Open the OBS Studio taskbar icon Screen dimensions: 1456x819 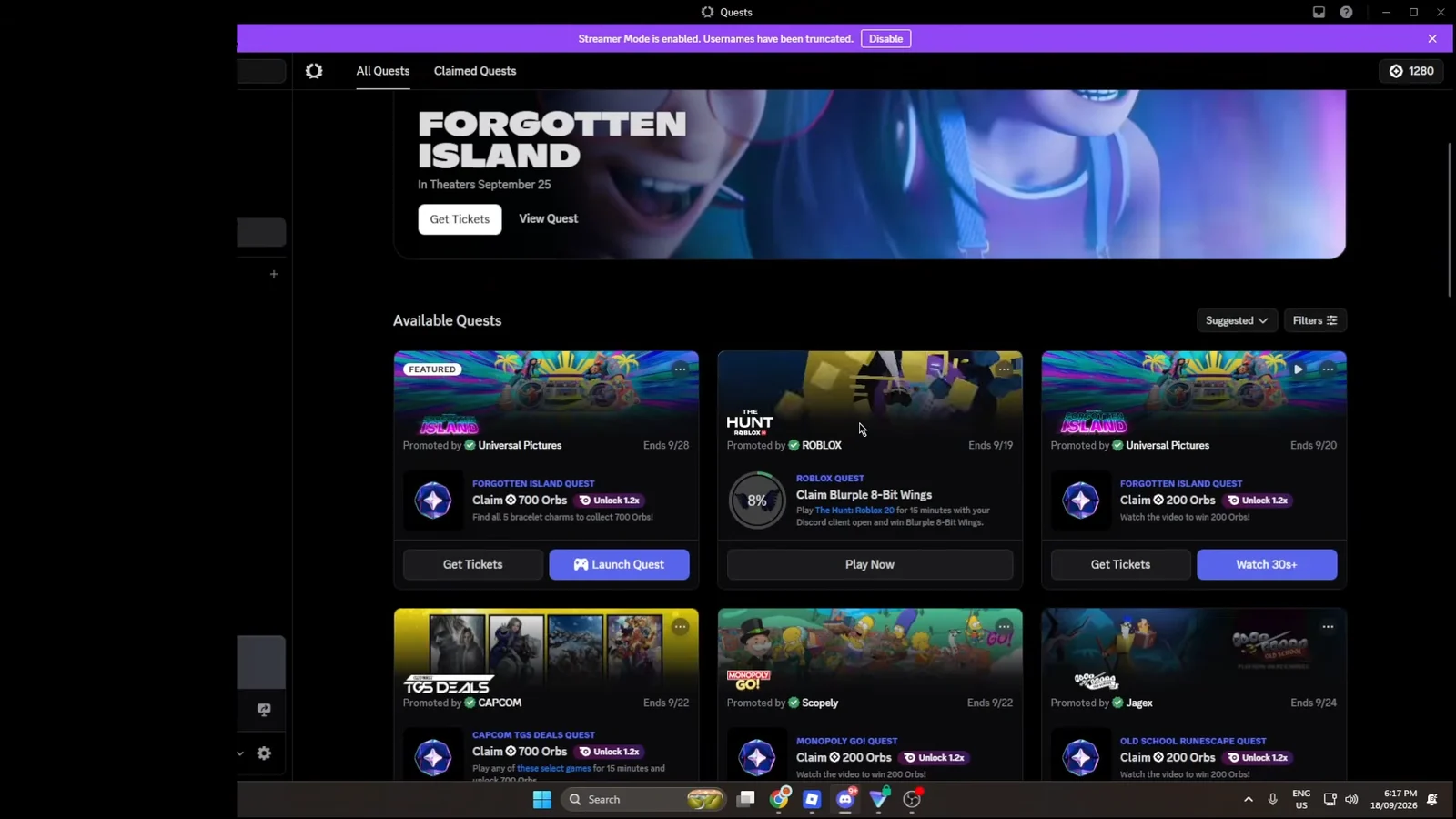click(x=912, y=799)
